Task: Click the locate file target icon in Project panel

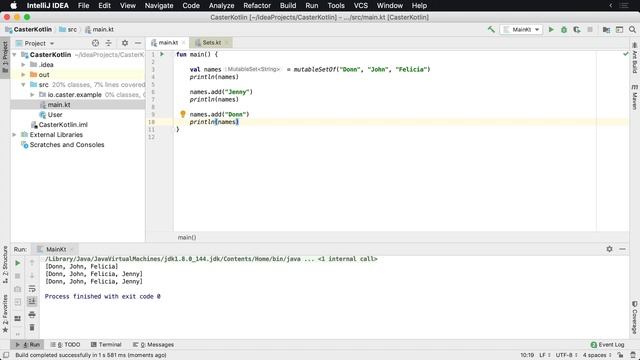Action: (95, 43)
